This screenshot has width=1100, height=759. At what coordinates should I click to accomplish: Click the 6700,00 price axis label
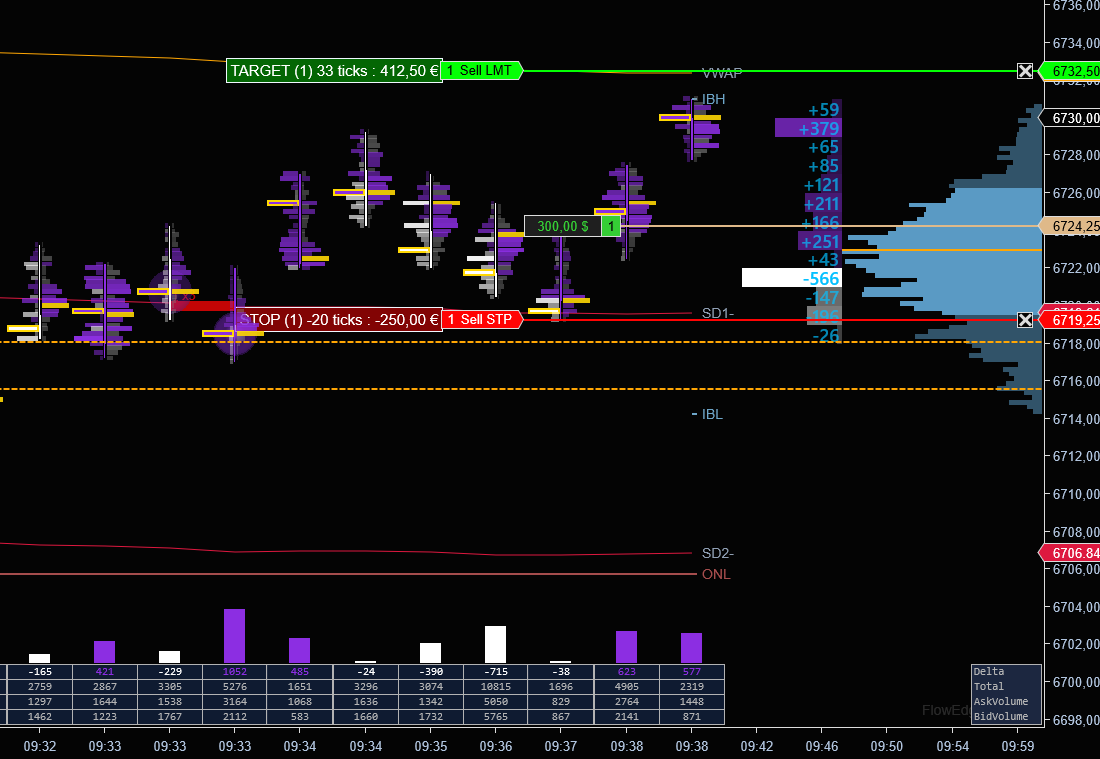1075,682
